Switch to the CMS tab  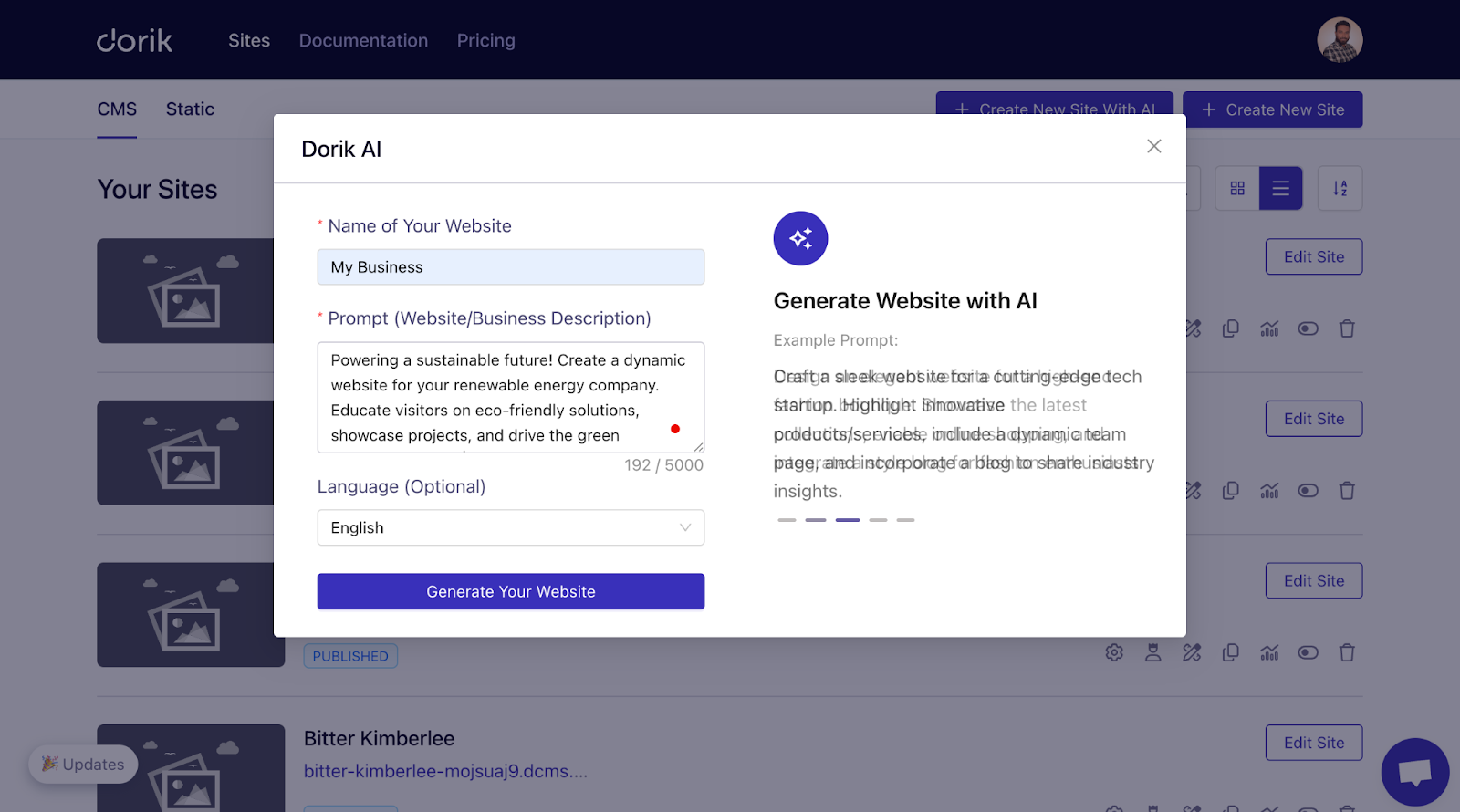pos(117,109)
